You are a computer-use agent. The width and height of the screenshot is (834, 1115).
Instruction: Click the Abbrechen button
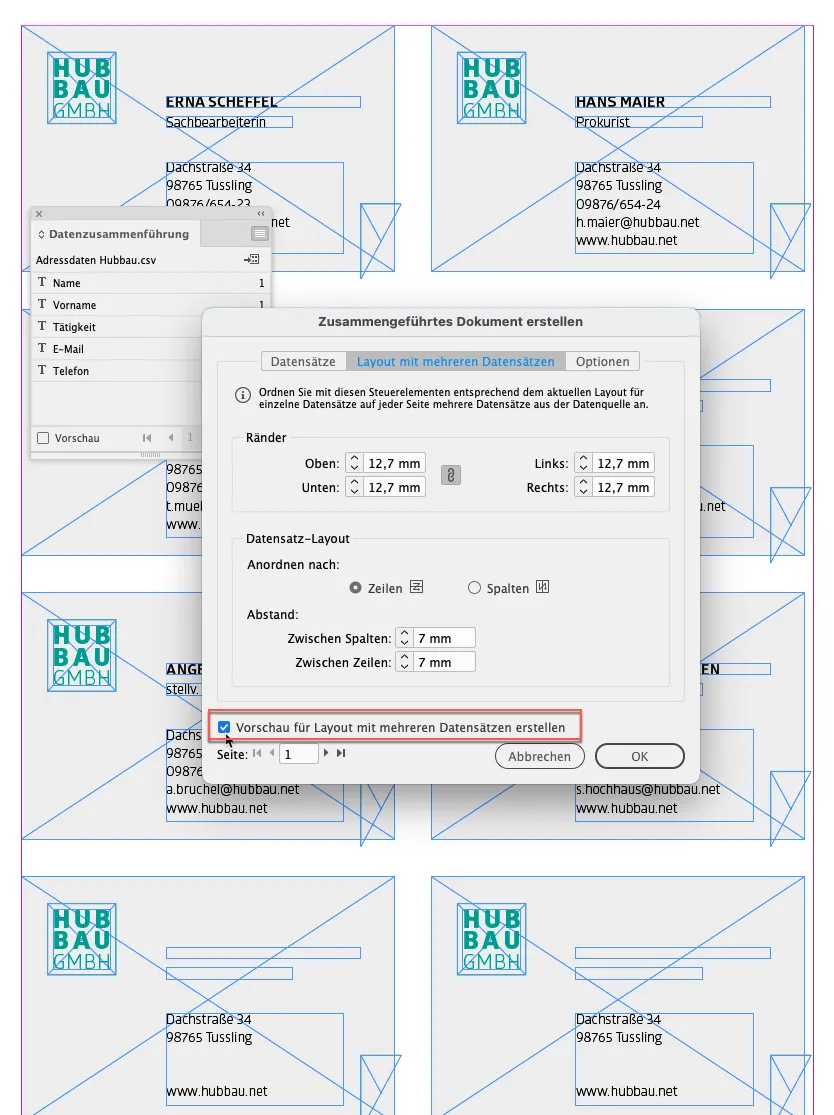(540, 756)
